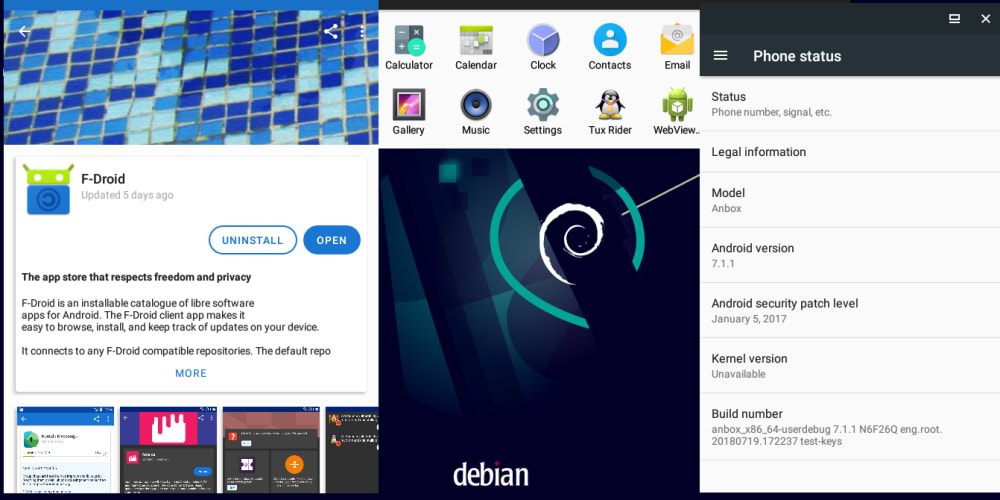
Task: Click 'The app store that respects freedom' heading
Action: tap(136, 277)
